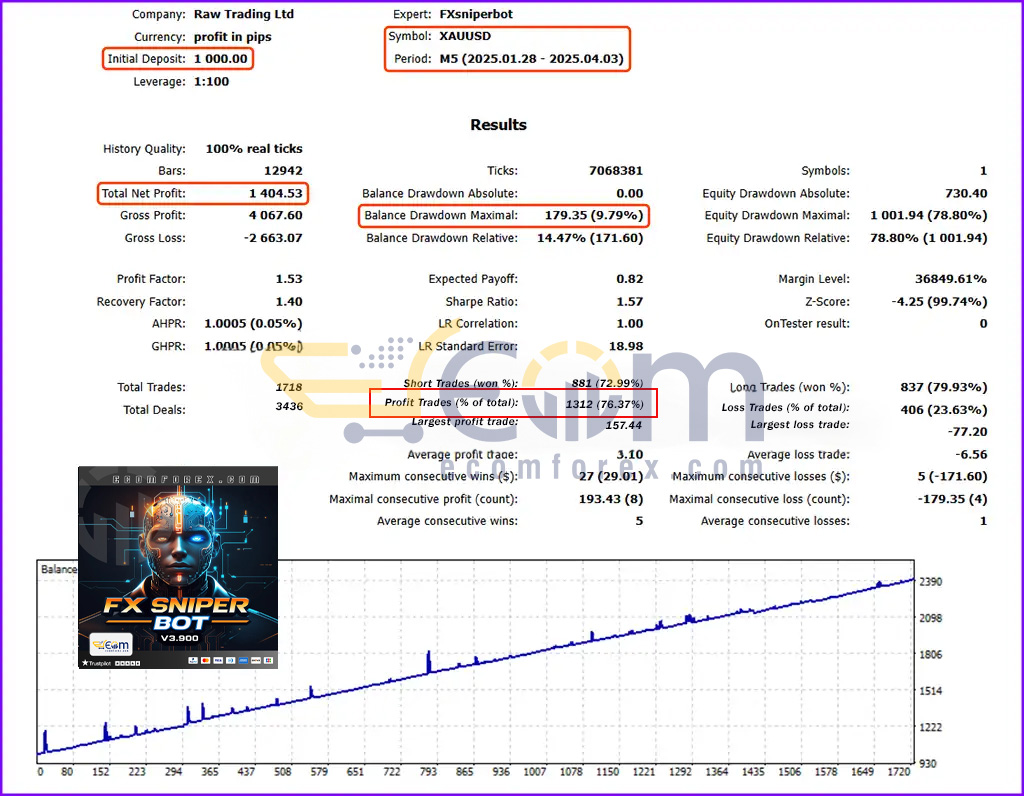Select the highlighted Initial Deposit 1 000.00 box
The width and height of the screenshot is (1024, 796).
[178, 59]
